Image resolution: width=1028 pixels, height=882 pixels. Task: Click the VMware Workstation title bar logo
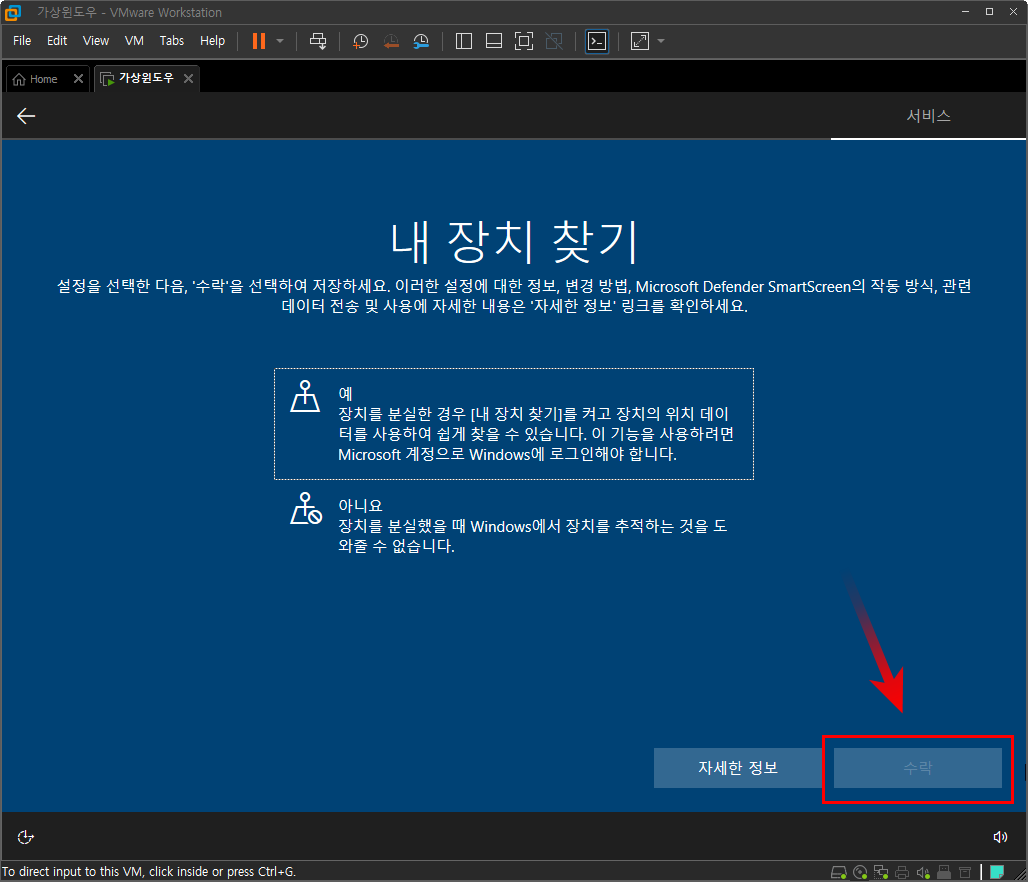12,12
